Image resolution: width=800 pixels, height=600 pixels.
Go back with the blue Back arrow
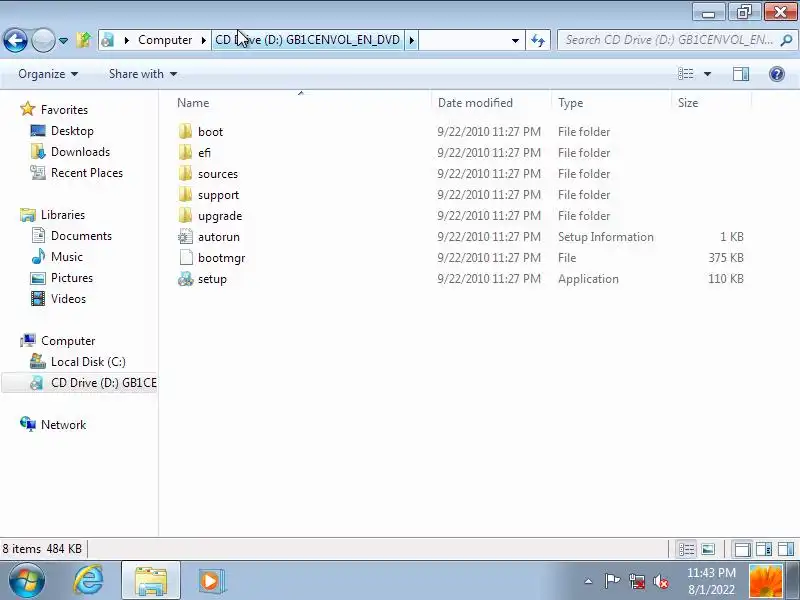15,40
